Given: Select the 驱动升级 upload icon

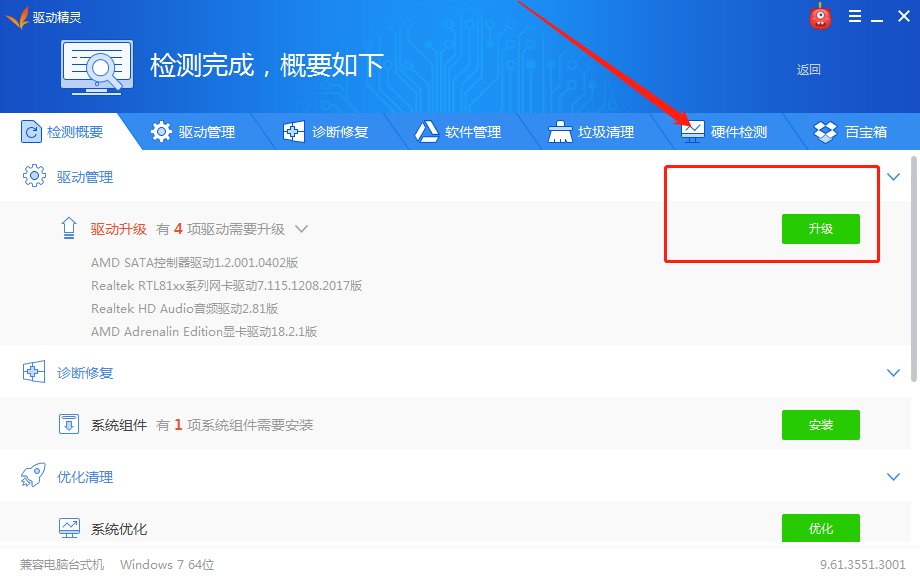Looking at the screenshot, I should click(x=67, y=228).
